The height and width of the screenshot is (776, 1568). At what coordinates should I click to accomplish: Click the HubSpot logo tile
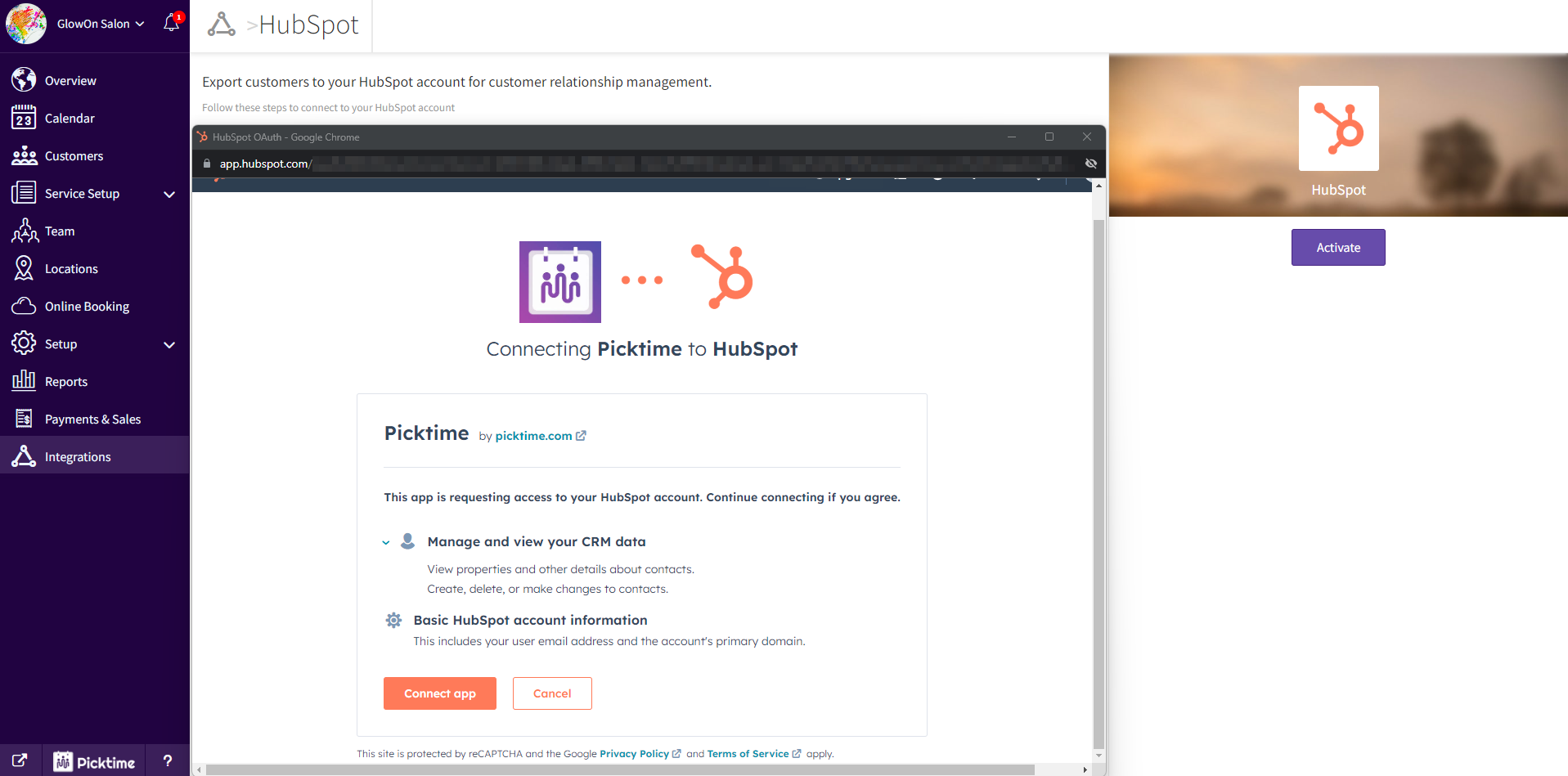coord(1338,128)
